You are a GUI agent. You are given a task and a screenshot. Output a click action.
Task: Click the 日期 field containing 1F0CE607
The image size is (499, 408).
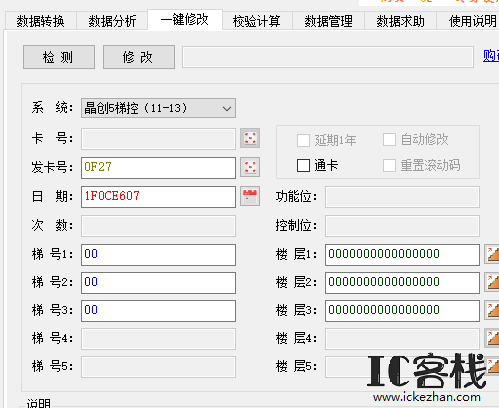pos(158,197)
